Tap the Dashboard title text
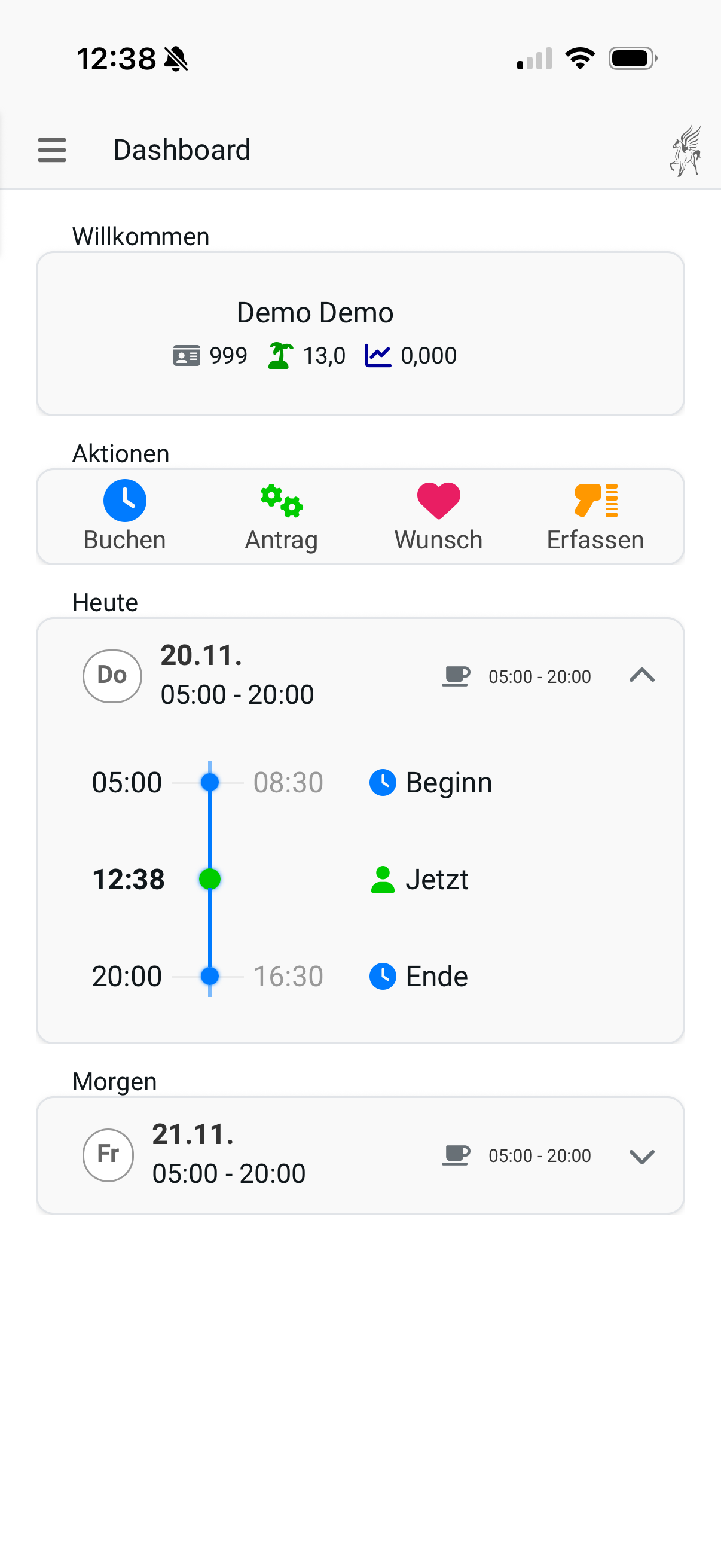 [x=182, y=150]
